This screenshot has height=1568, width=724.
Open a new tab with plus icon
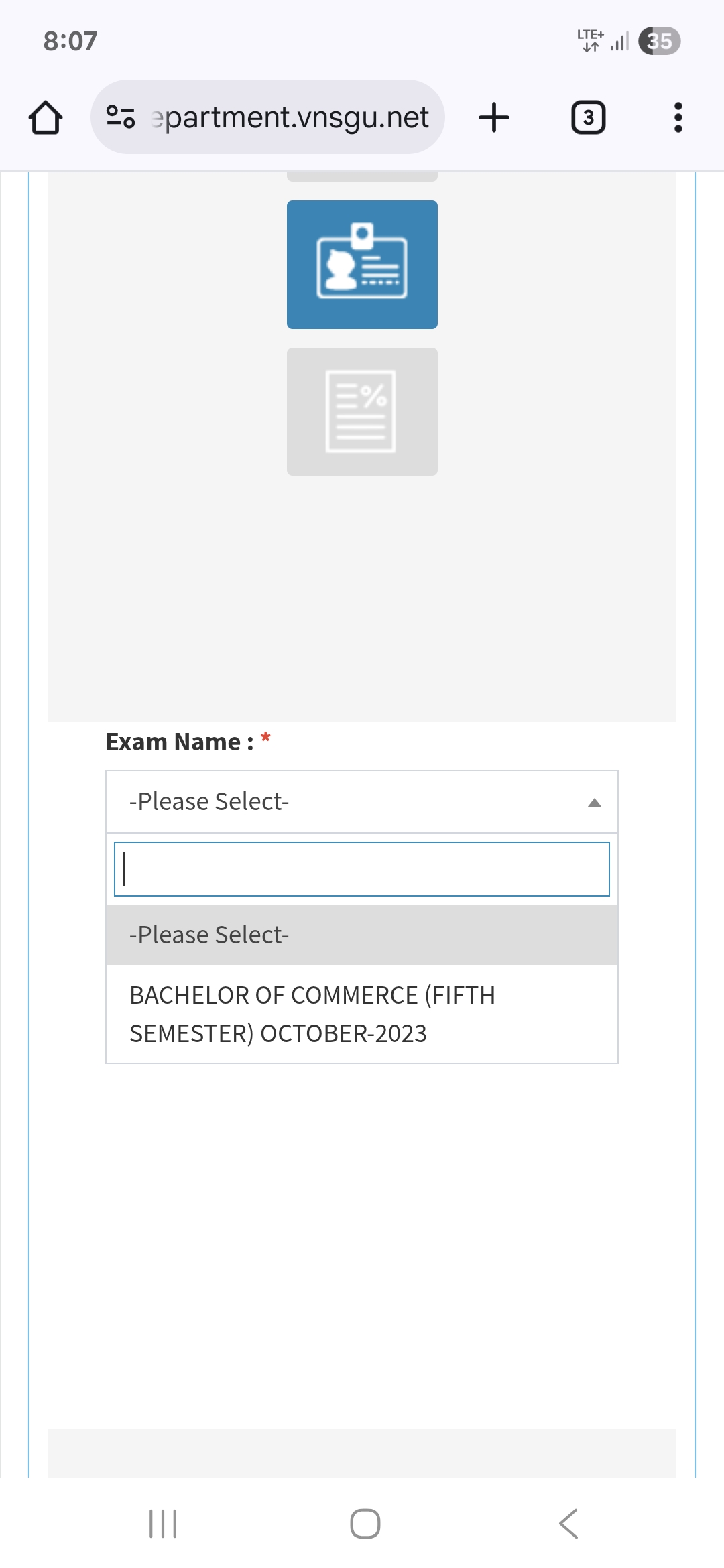tap(494, 117)
